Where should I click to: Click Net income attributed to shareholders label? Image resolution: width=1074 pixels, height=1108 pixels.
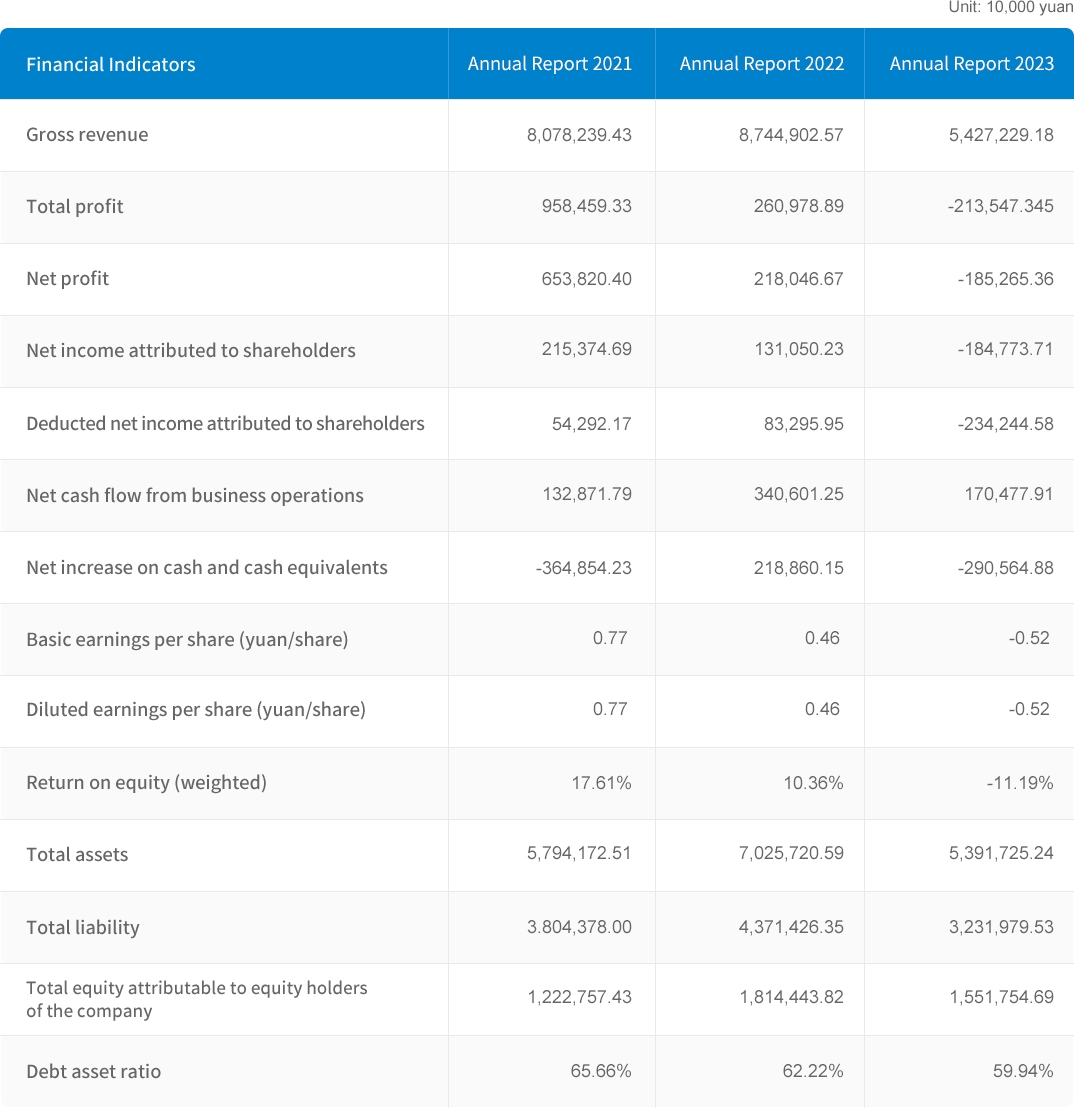[191, 351]
